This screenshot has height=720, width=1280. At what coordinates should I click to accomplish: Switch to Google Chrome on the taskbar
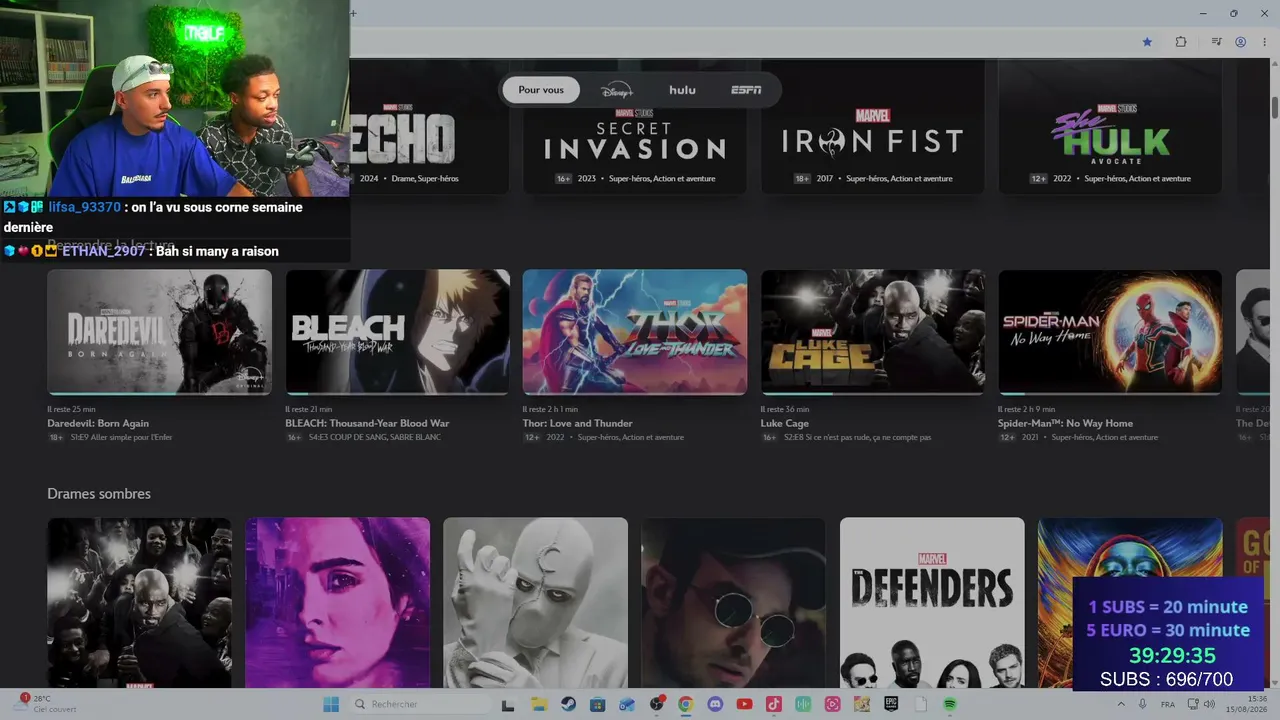point(686,704)
